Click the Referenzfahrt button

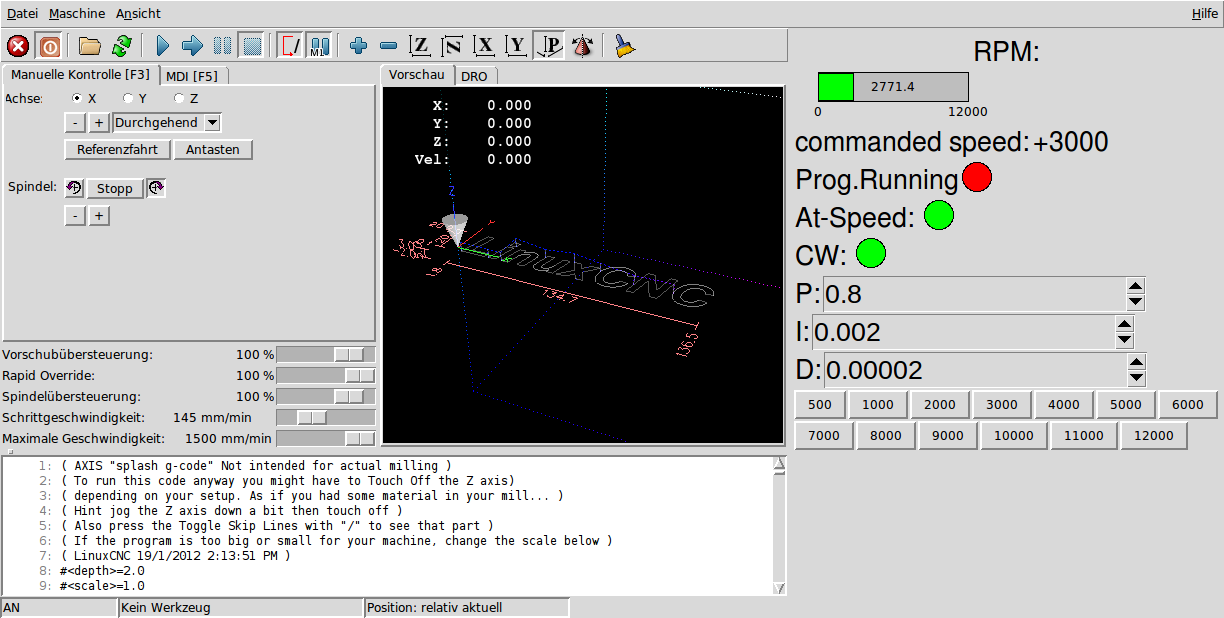point(118,150)
